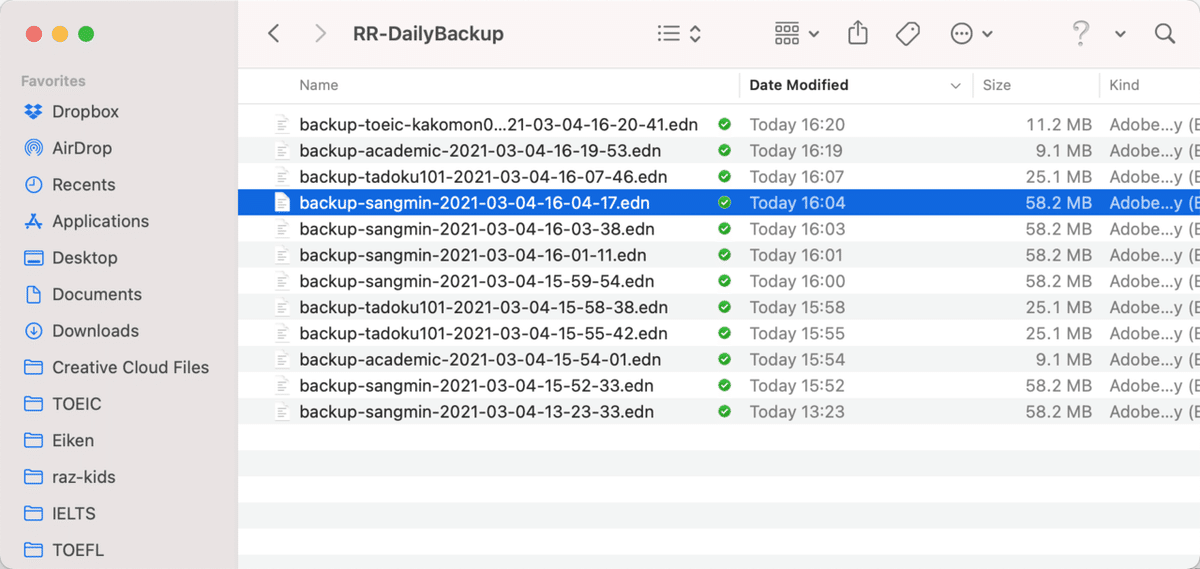Click the 9.1 MB size for Today 15:54

(1065, 359)
